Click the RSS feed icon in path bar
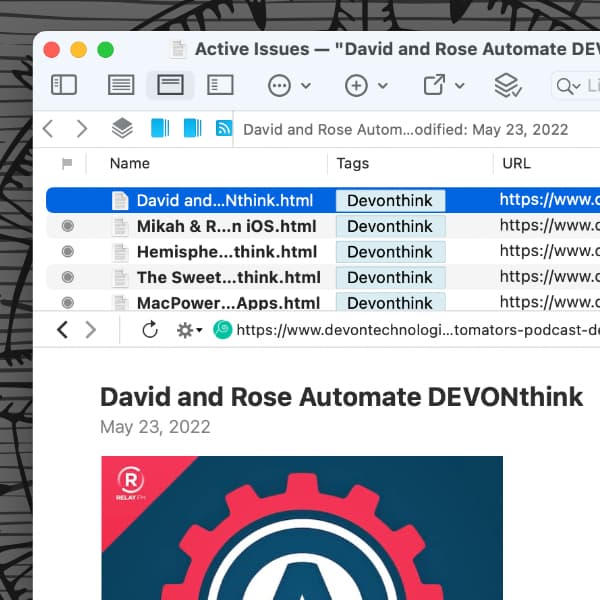Image resolution: width=600 pixels, height=600 pixels. click(x=224, y=128)
